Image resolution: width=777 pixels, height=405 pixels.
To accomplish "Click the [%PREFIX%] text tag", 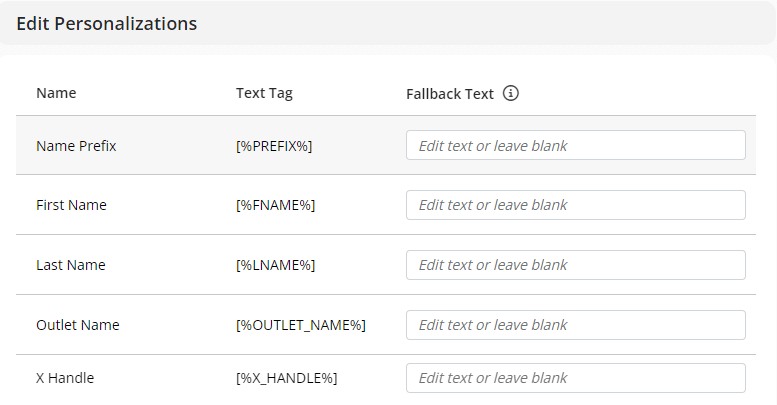I will coord(274,146).
